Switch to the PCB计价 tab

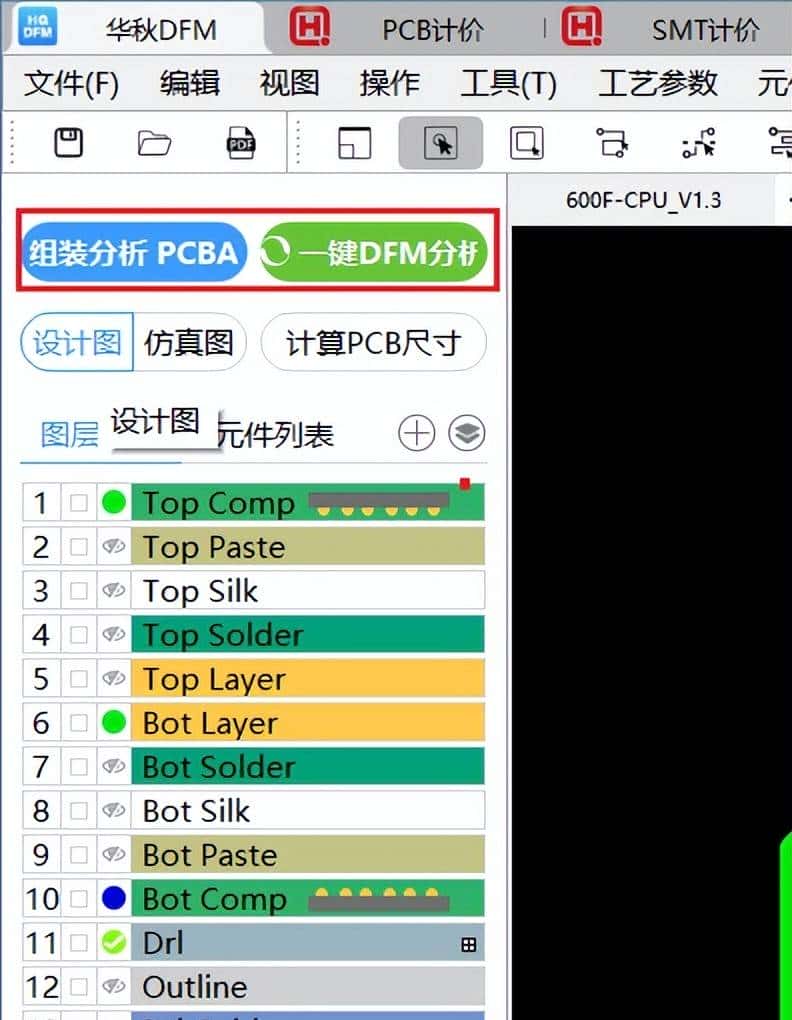(433, 30)
